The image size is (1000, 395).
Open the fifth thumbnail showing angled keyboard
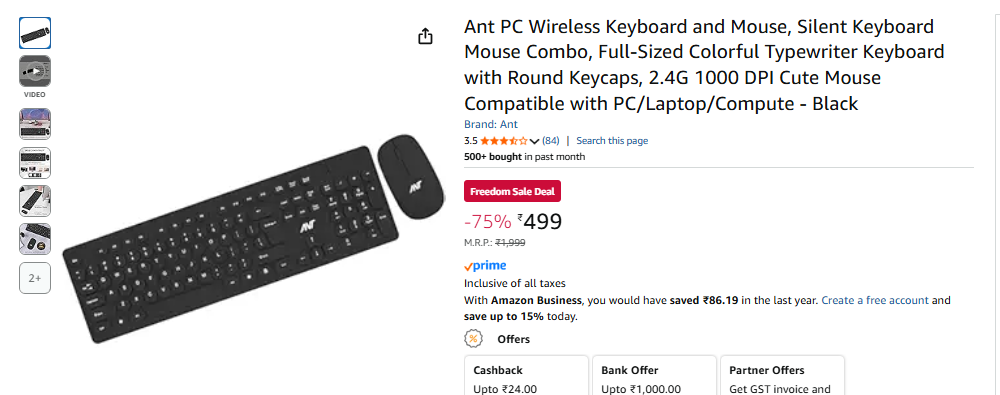(35, 201)
